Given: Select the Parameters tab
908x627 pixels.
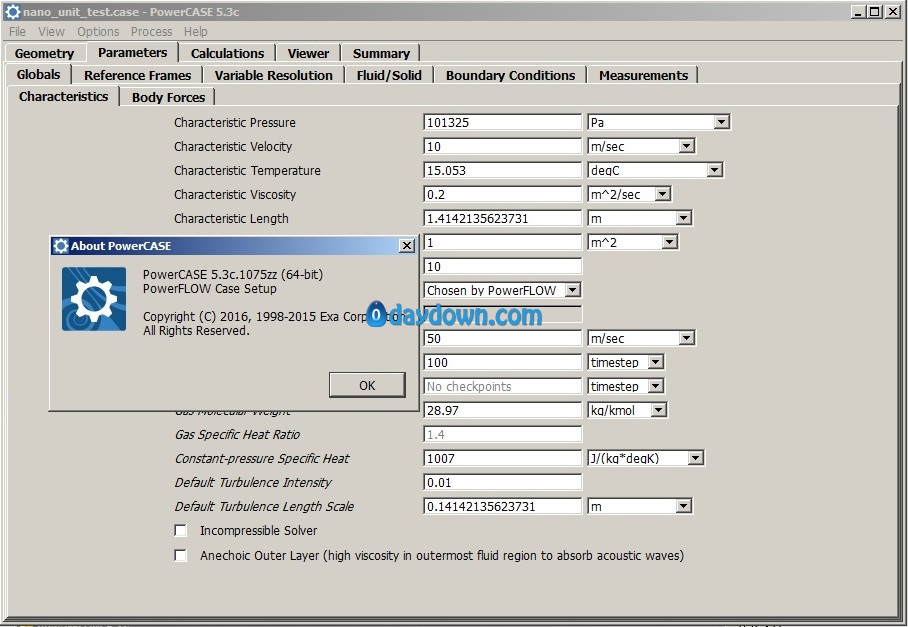Looking at the screenshot, I should 133,52.
